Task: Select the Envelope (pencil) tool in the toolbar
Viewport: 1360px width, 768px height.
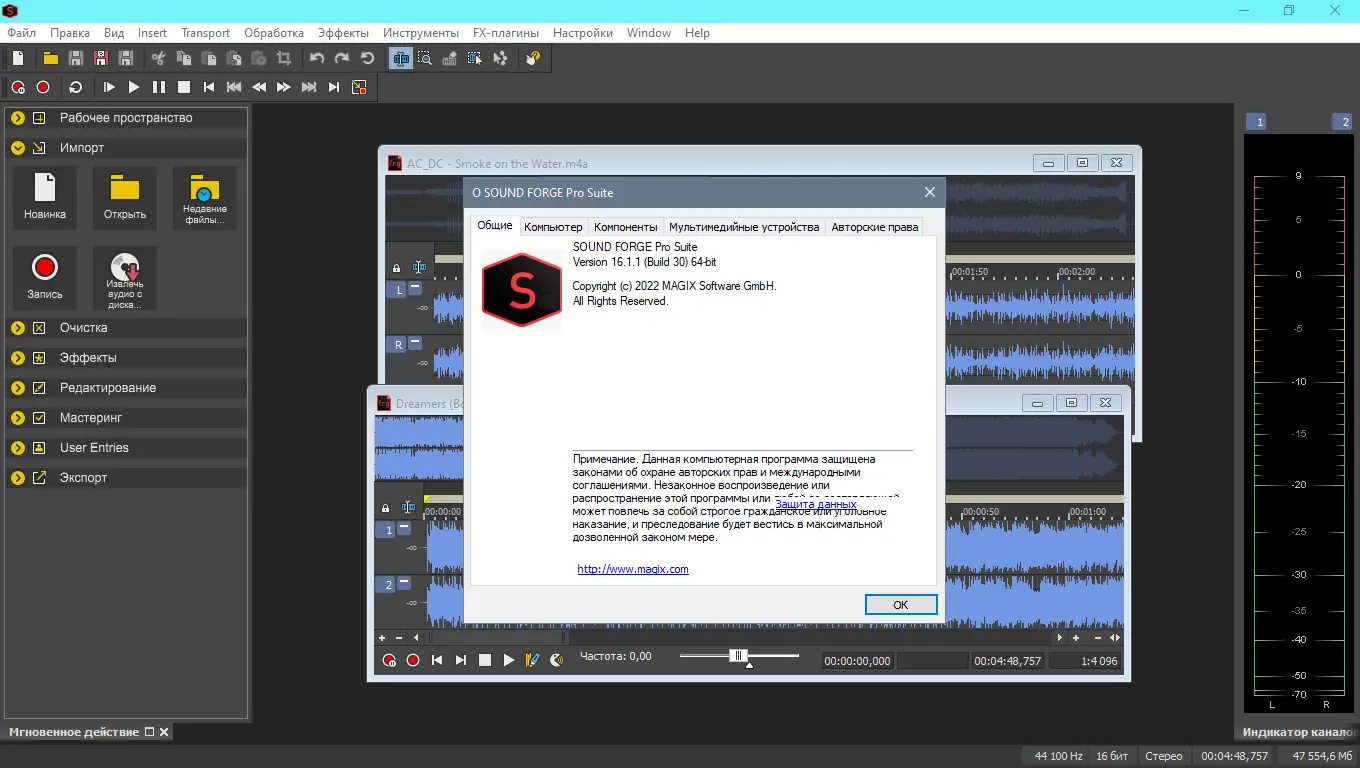Action: click(x=450, y=59)
